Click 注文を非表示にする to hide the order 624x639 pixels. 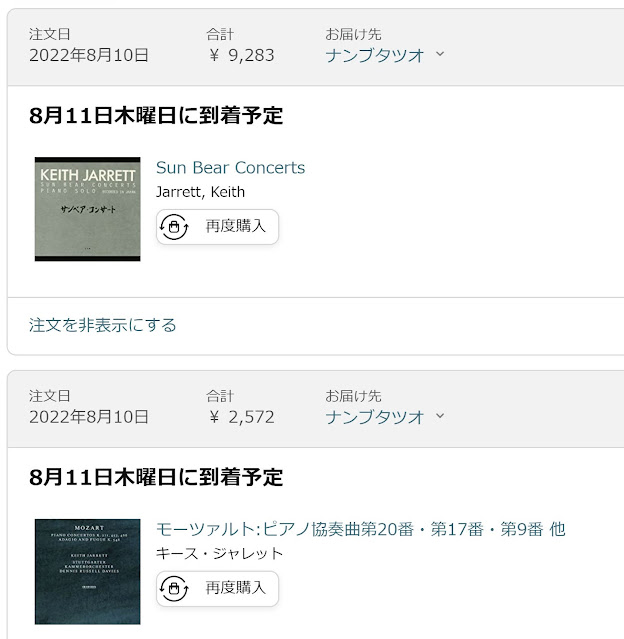[x=102, y=325]
